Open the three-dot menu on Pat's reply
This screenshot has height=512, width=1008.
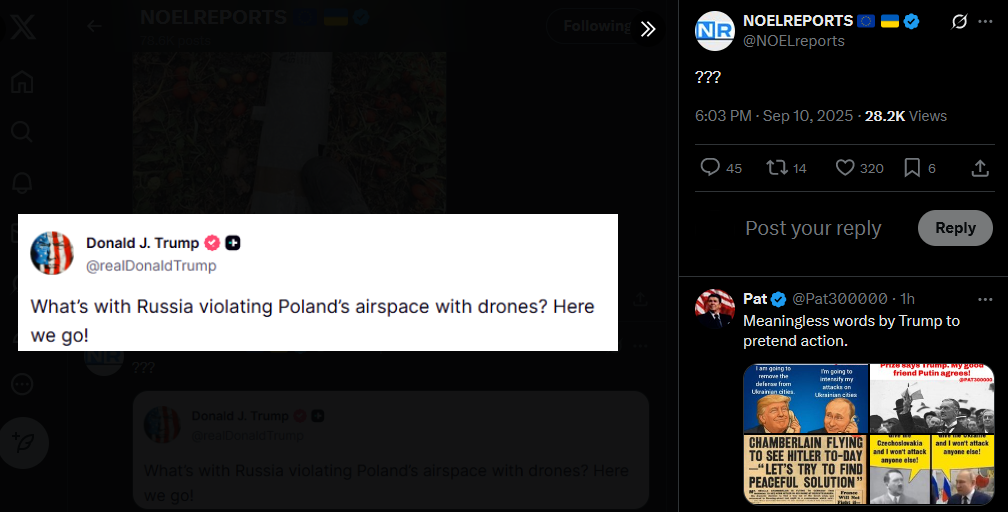coord(985,299)
